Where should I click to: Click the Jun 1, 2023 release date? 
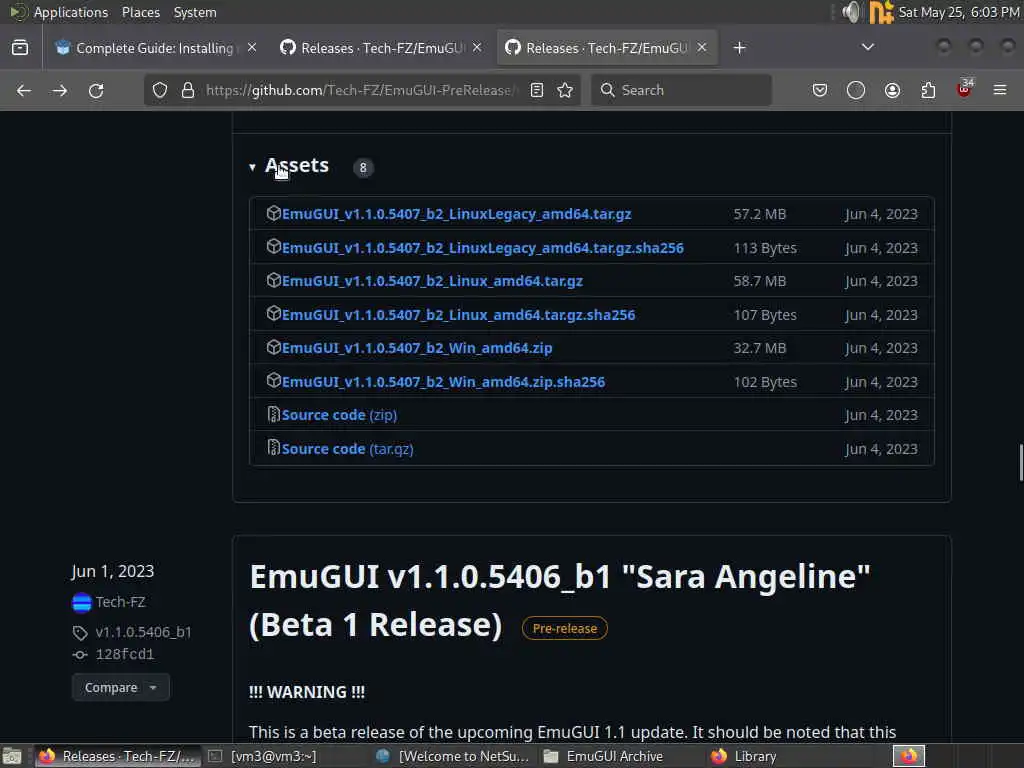point(113,571)
